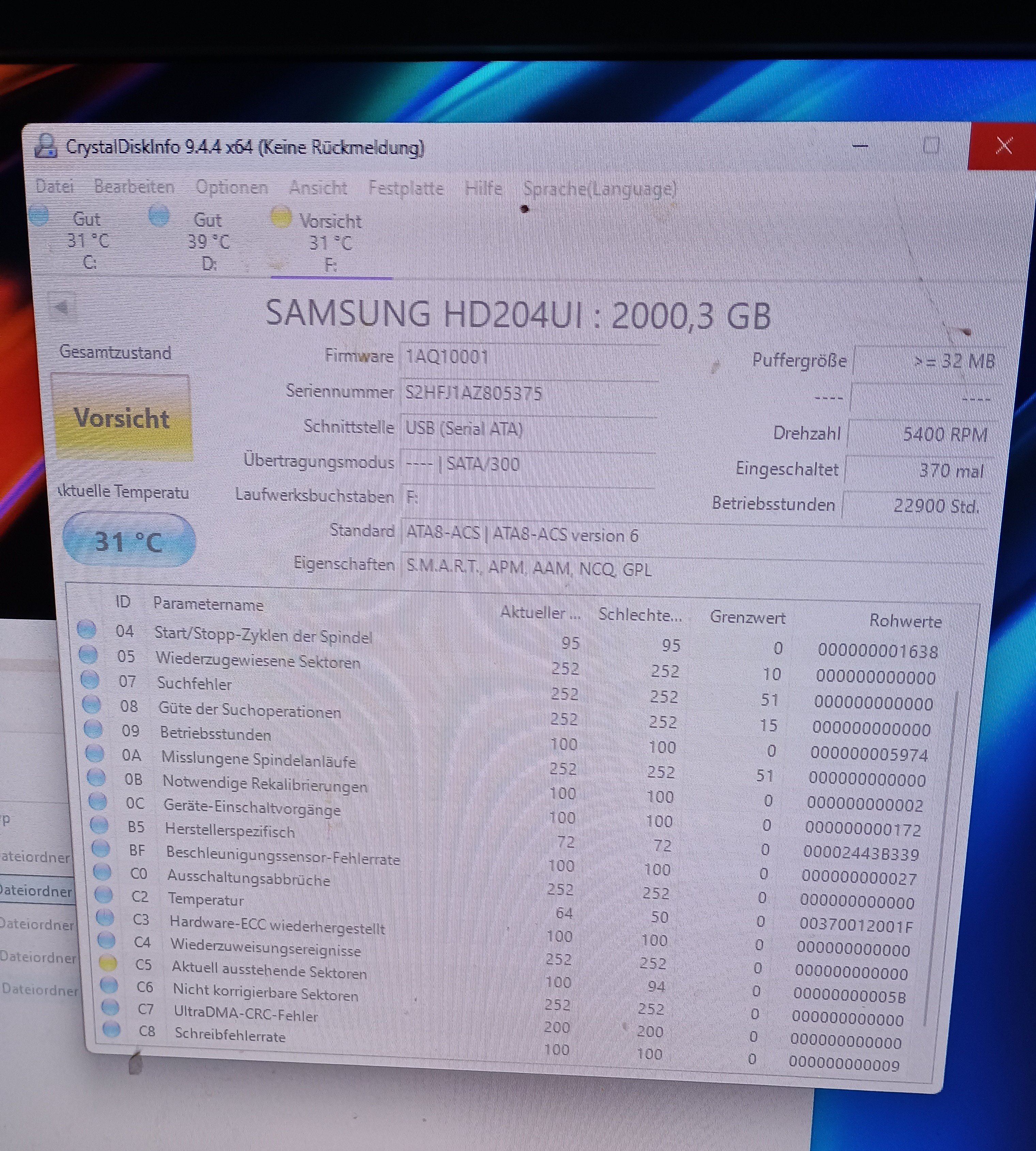Open the Sprache(Language) menu

pos(599,188)
